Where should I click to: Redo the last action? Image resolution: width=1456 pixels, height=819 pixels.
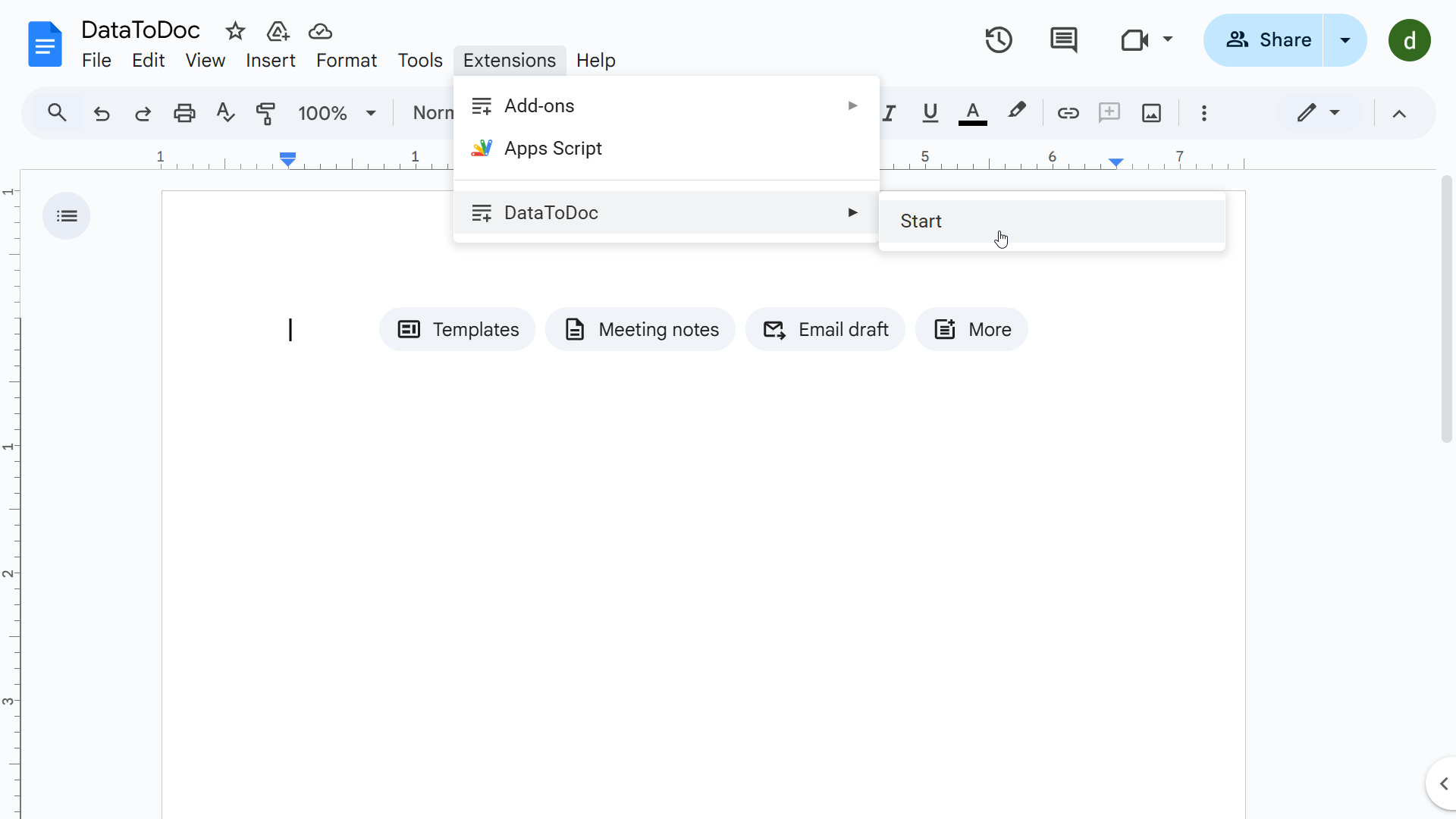(143, 113)
